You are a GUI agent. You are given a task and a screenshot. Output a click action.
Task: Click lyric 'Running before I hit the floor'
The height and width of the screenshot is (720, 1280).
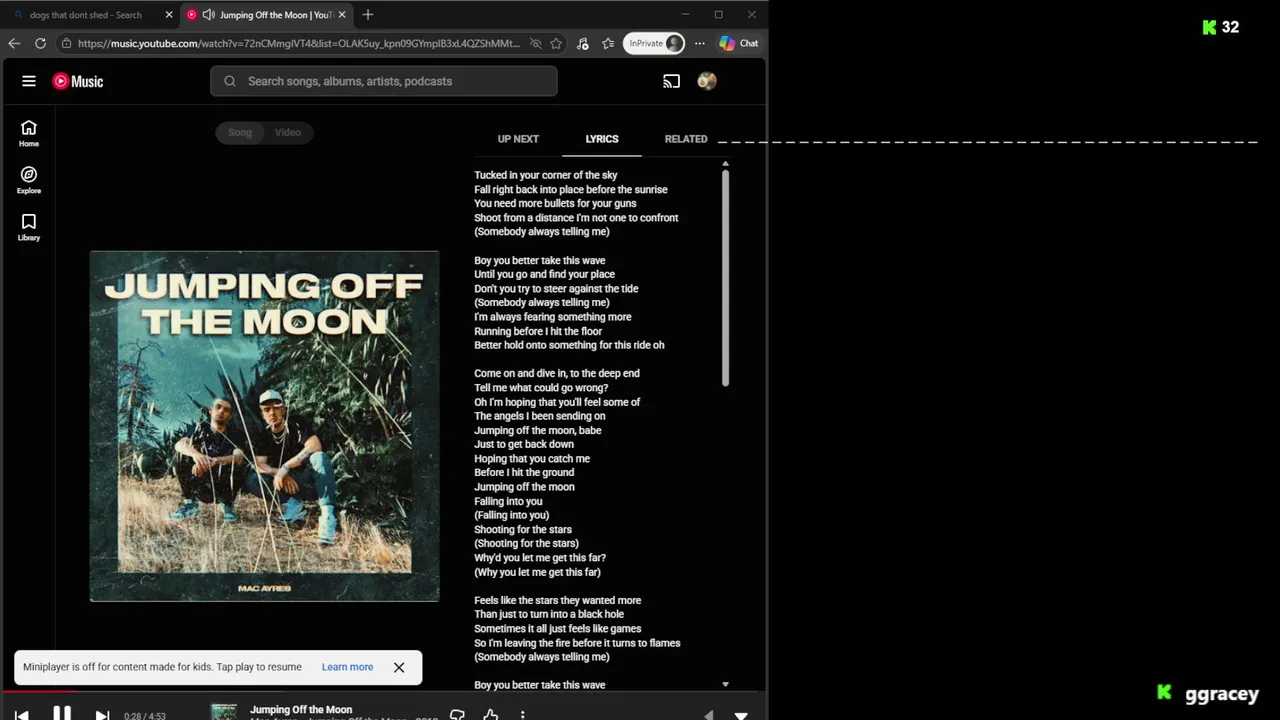(538, 331)
